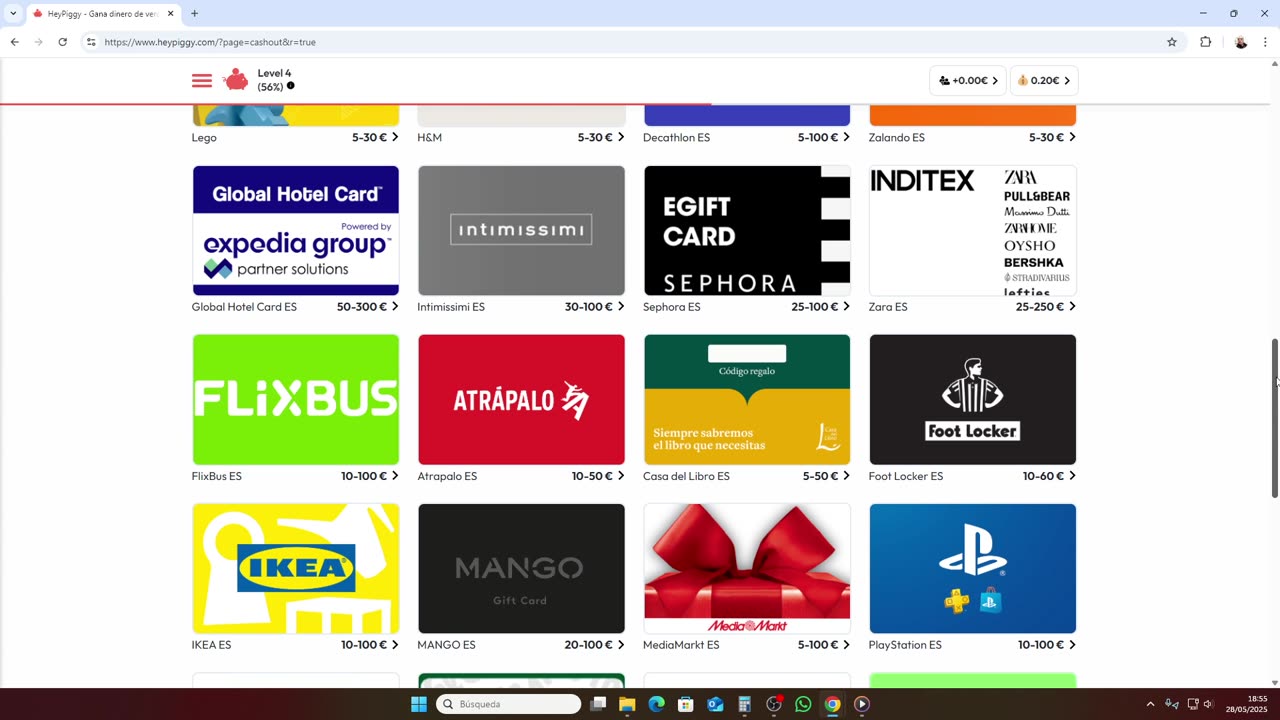The width and height of the screenshot is (1280, 720).
Task: Select the Global Hotel Card gift card
Action: [x=295, y=230]
